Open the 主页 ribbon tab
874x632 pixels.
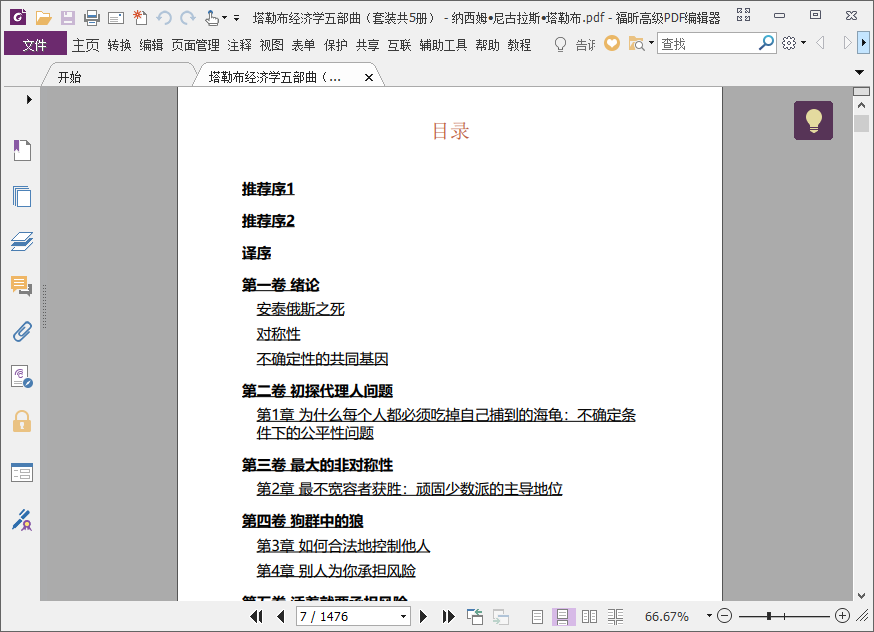(85, 45)
